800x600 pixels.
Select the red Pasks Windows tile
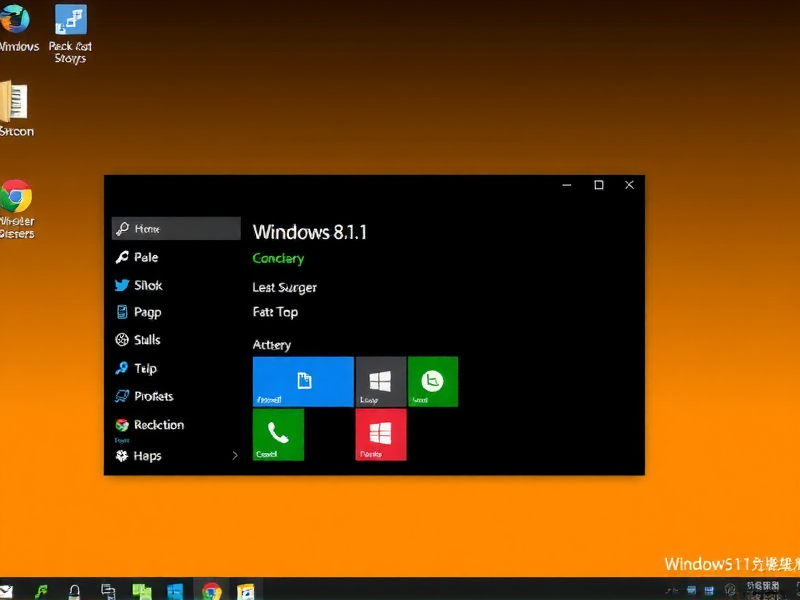coord(380,434)
